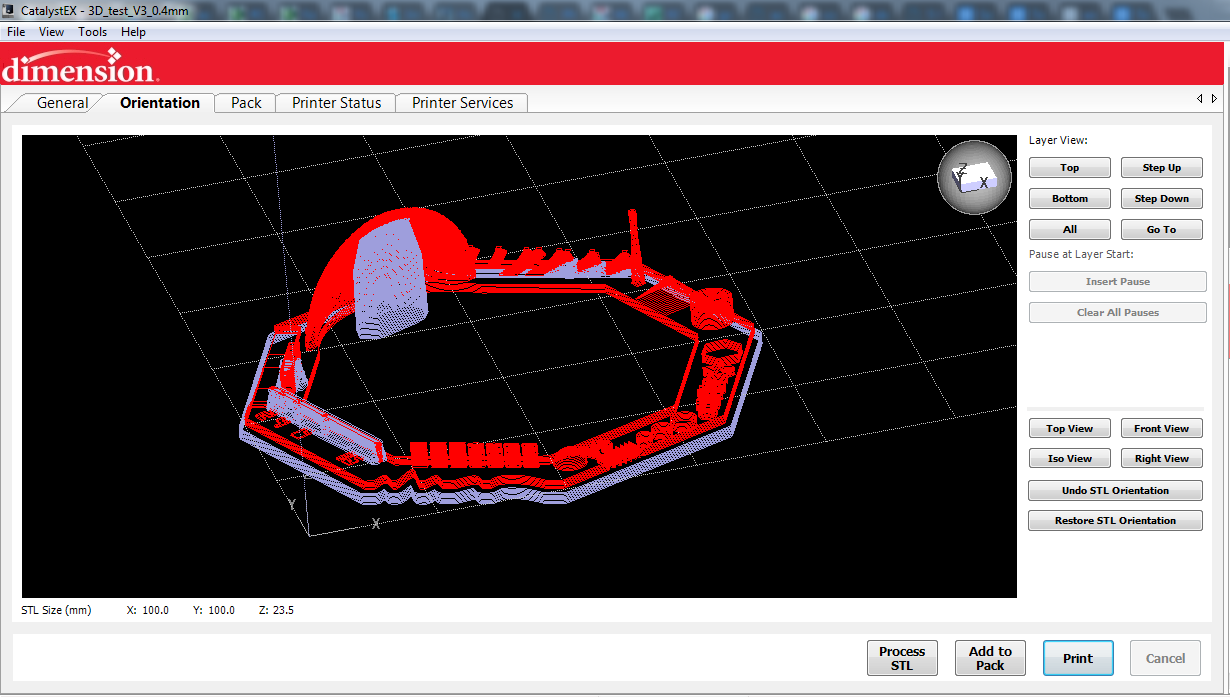Step Down one layer

click(x=1162, y=199)
